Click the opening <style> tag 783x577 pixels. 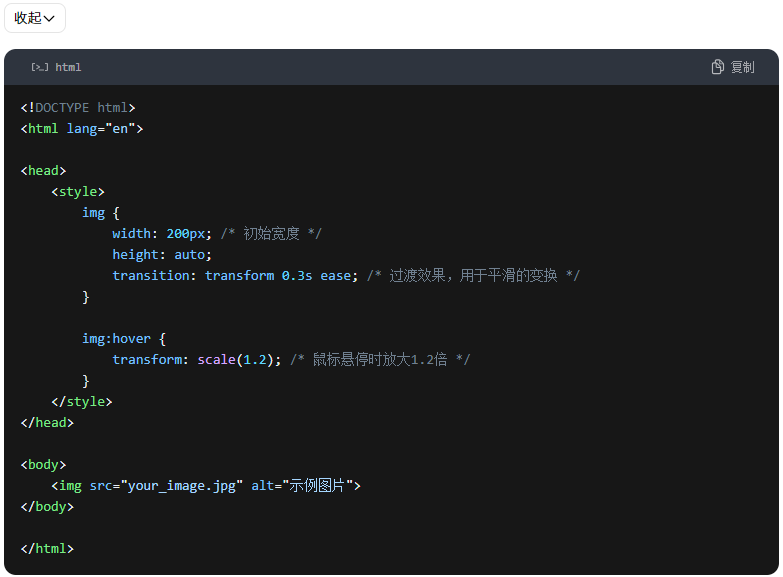click(x=77, y=192)
